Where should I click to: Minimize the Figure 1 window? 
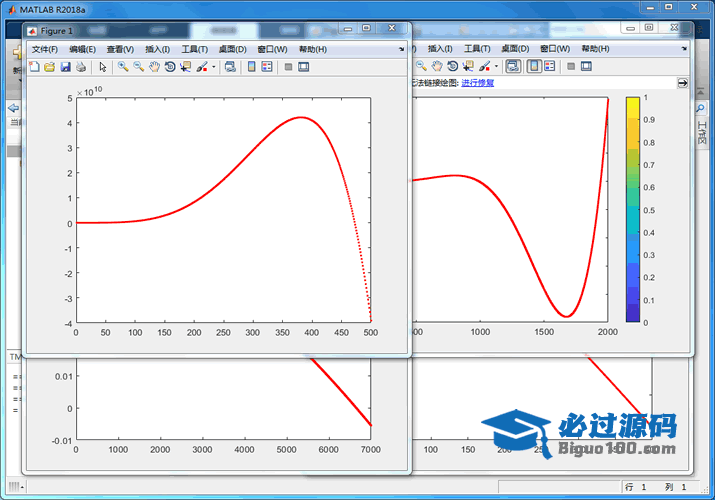(x=348, y=29)
